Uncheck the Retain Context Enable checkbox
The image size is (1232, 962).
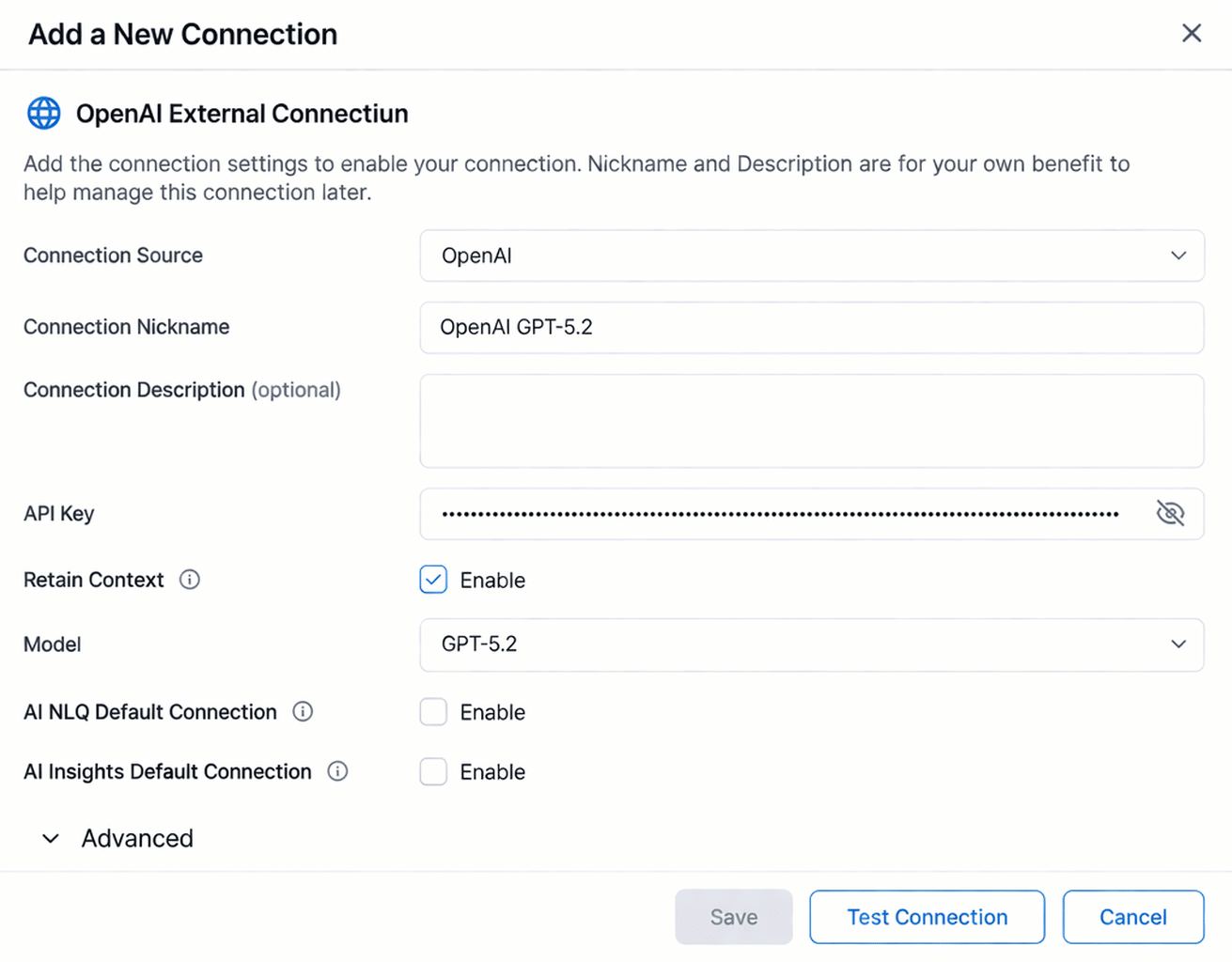click(433, 580)
